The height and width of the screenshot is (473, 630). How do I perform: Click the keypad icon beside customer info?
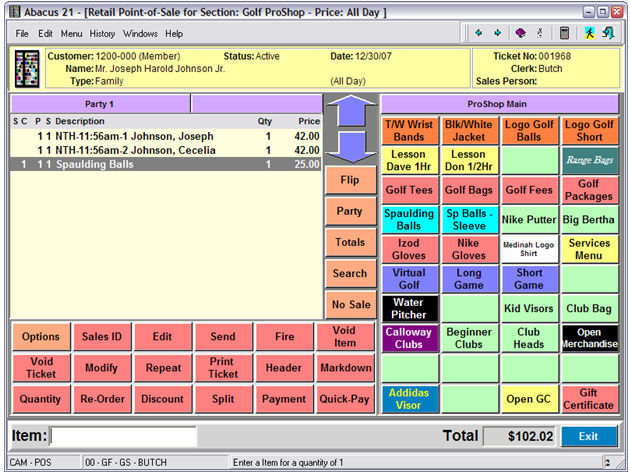(25, 69)
